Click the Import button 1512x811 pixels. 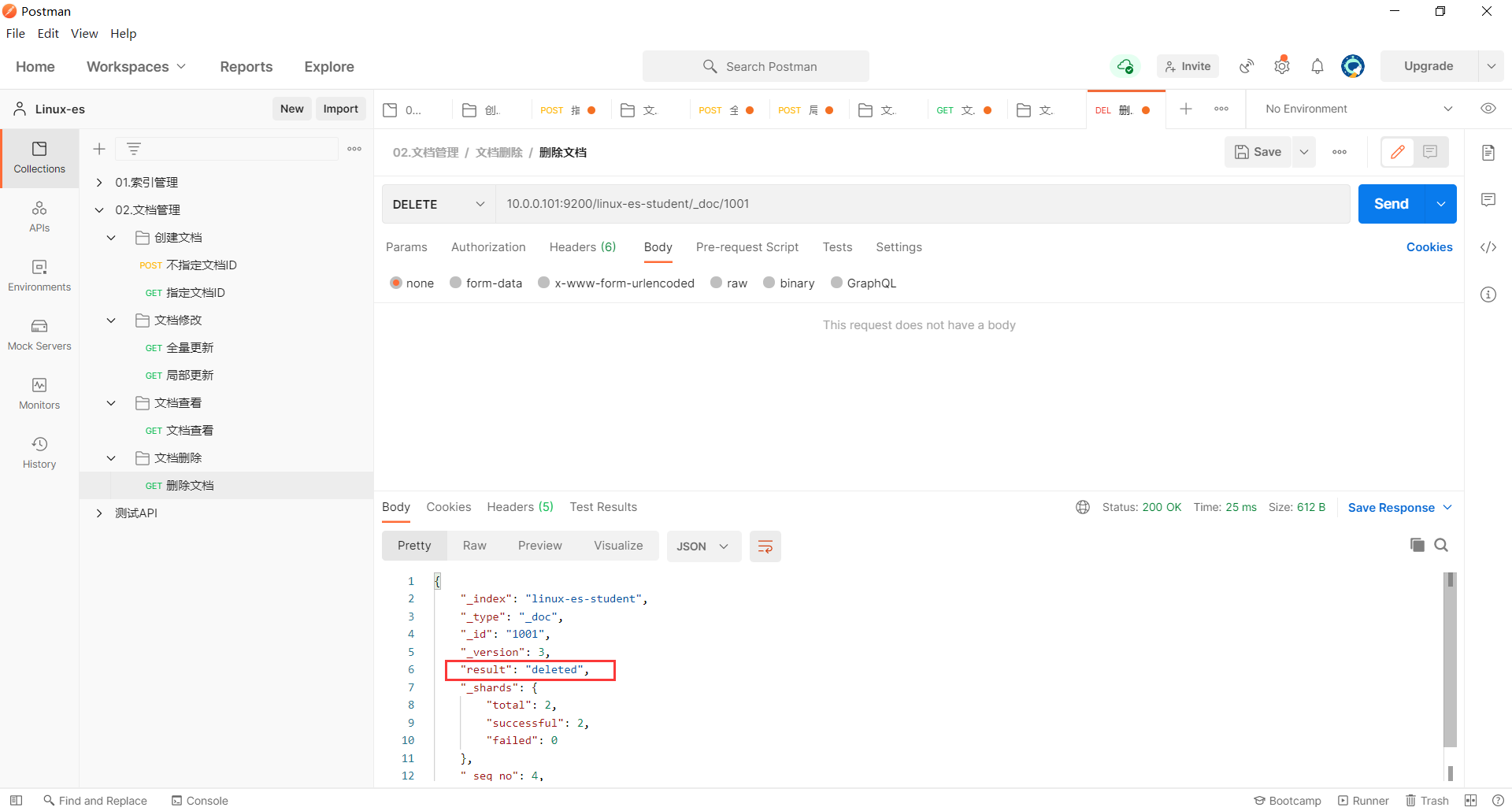tap(340, 109)
